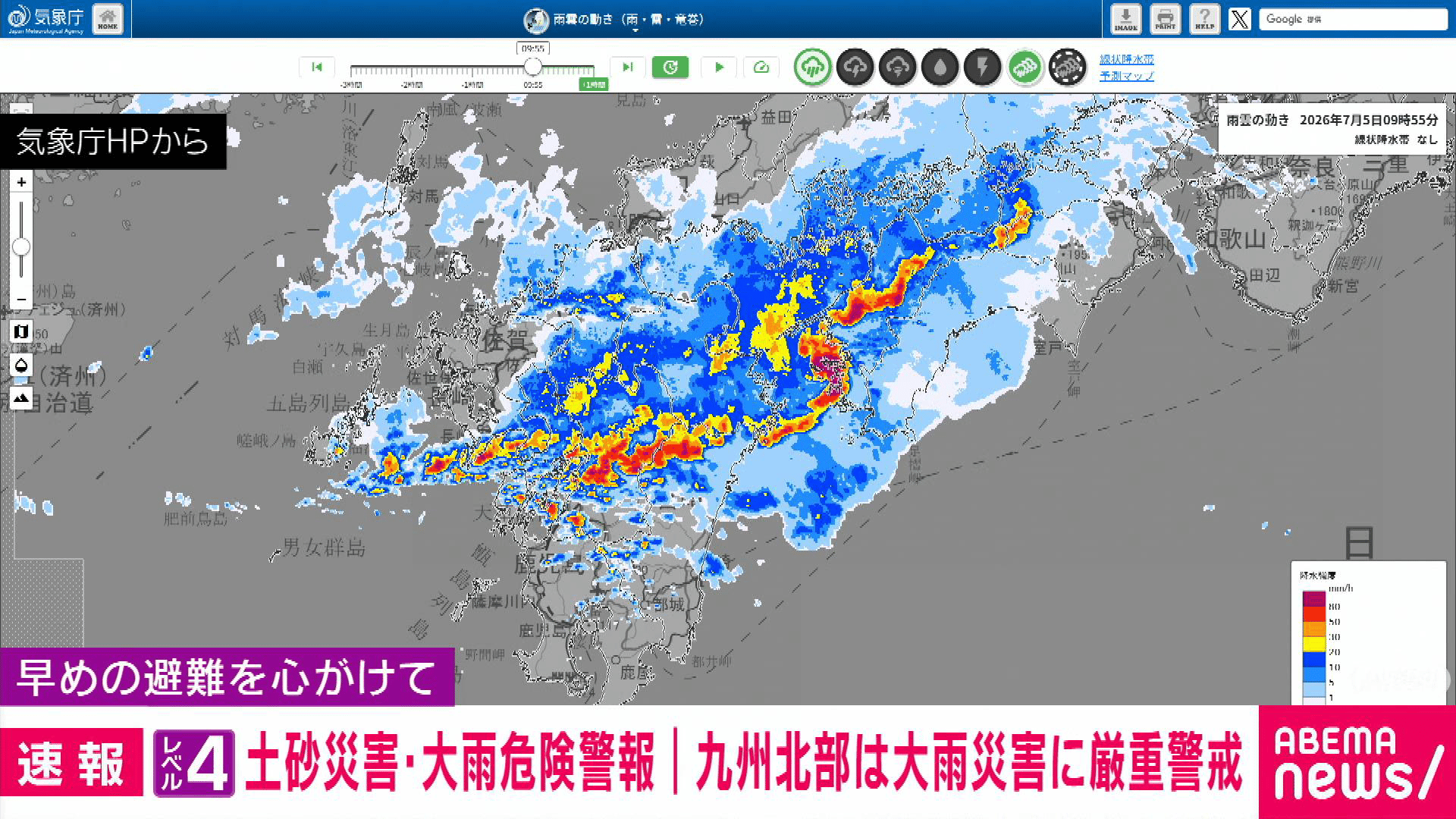Step forward one frame on timeline
Viewport: 1456px width, 819px height.
pyautogui.click(x=628, y=67)
